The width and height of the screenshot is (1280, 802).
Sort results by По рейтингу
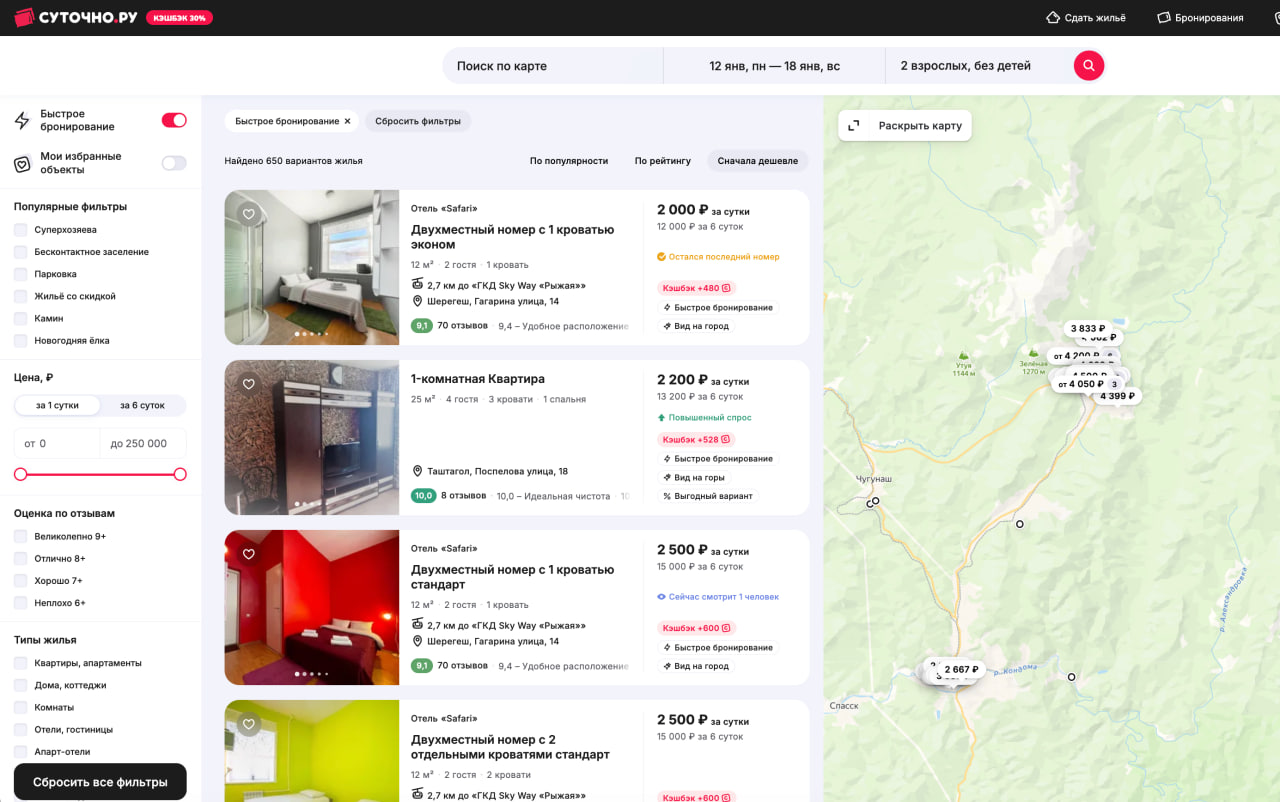(x=662, y=161)
